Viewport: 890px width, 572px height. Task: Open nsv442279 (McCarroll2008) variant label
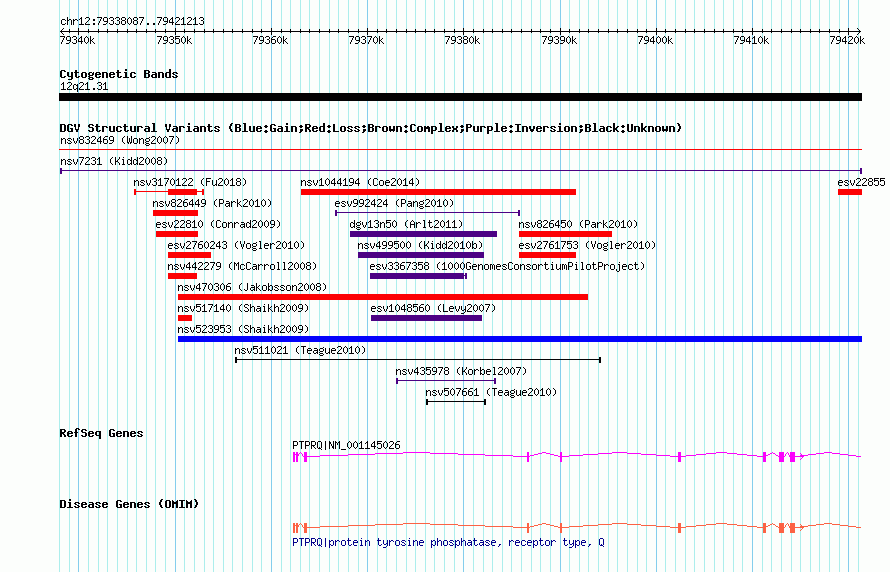coord(242,266)
